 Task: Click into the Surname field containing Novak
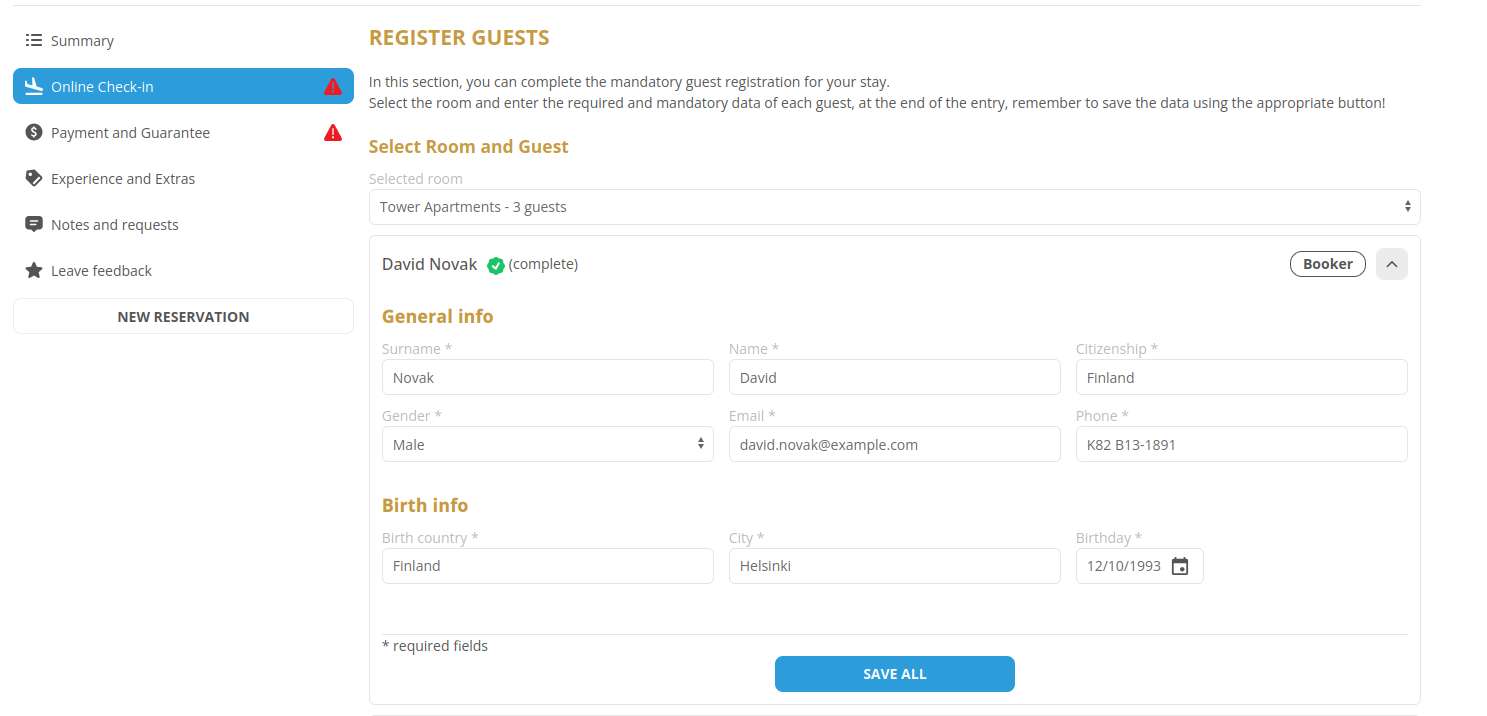coord(548,377)
